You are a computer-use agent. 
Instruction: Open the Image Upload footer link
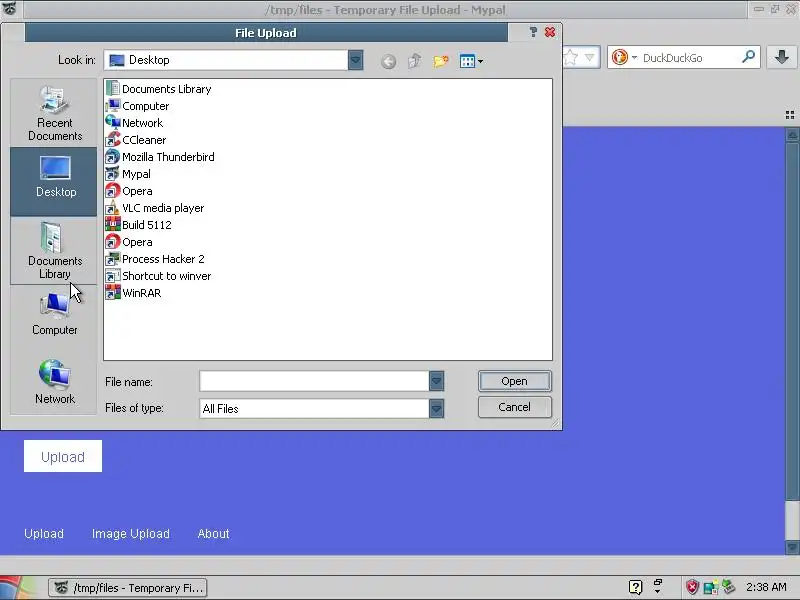click(131, 534)
